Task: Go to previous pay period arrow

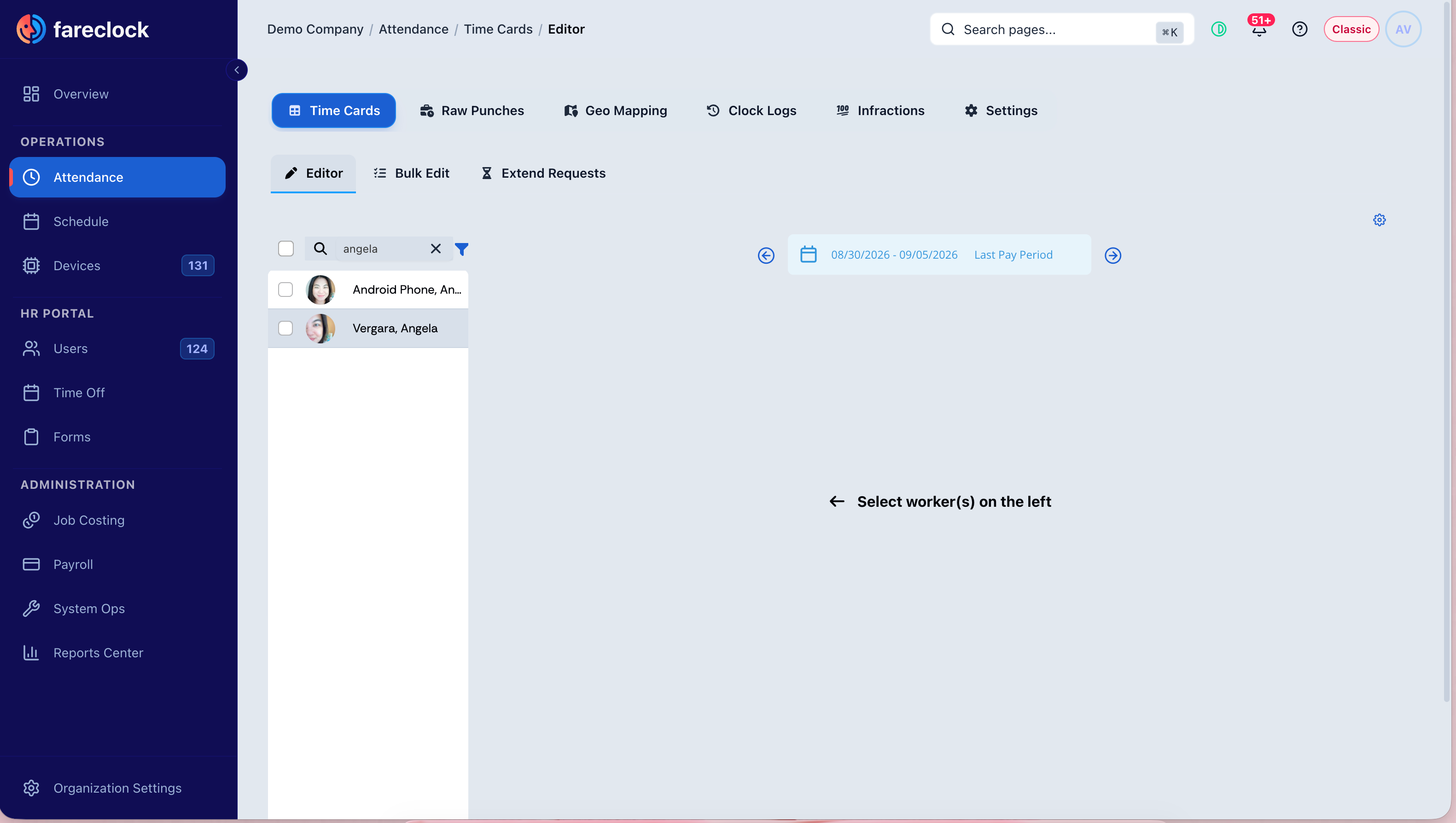Action: (x=766, y=255)
